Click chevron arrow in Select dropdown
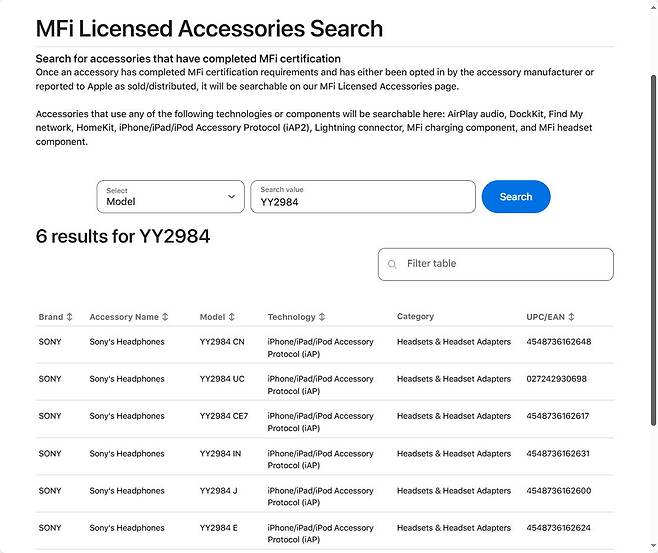The height and width of the screenshot is (553, 658). pos(231,197)
